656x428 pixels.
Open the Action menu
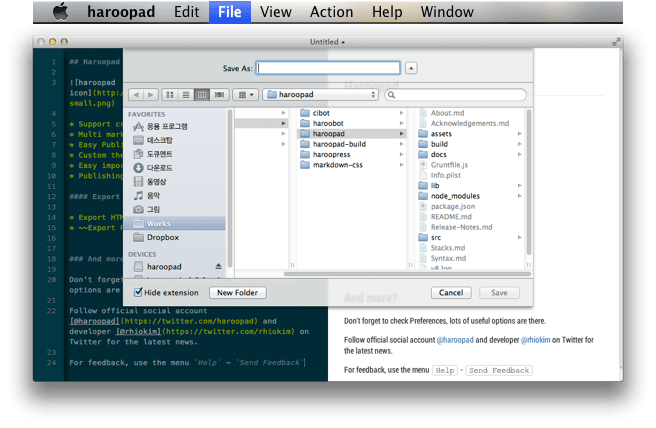point(331,12)
